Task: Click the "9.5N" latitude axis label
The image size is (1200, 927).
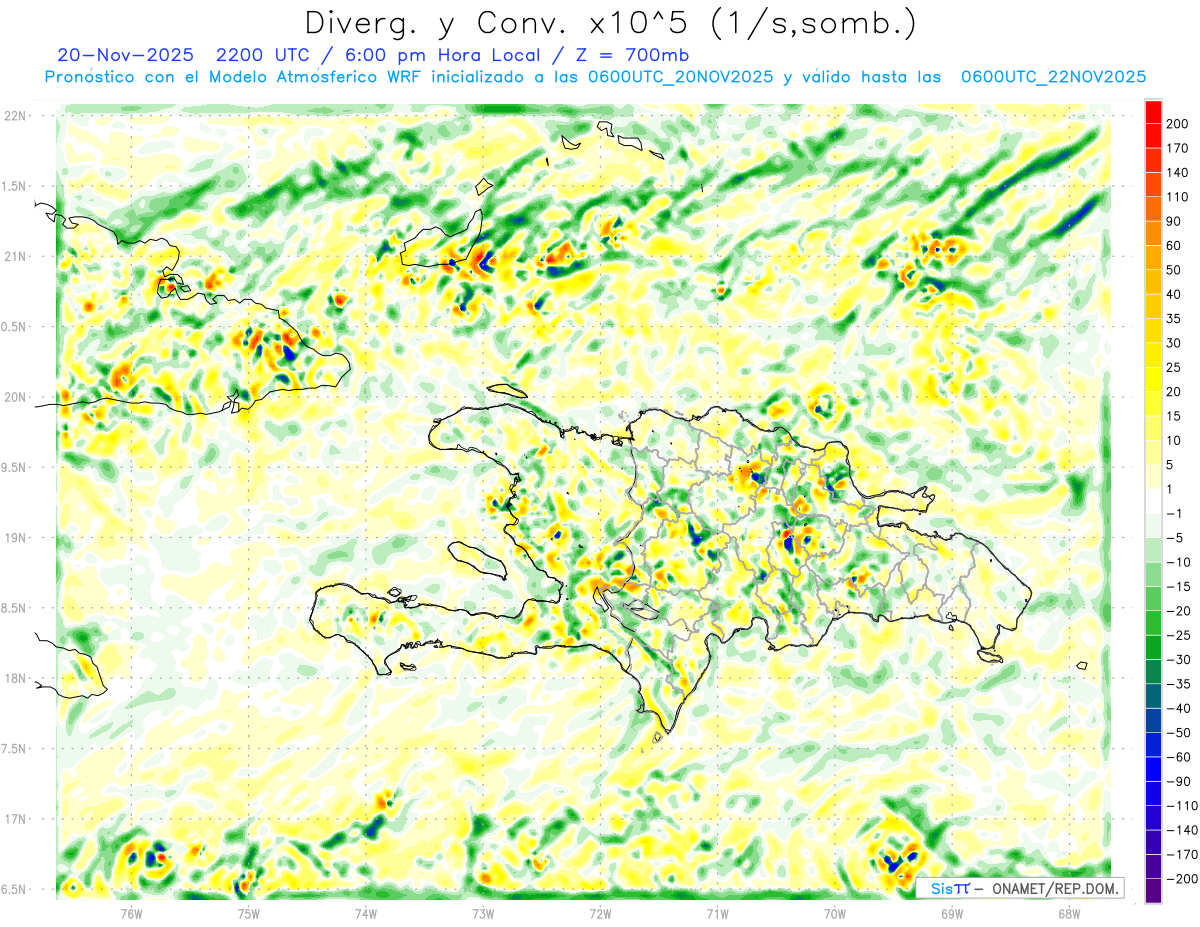Action: pyautogui.click(x=15, y=467)
